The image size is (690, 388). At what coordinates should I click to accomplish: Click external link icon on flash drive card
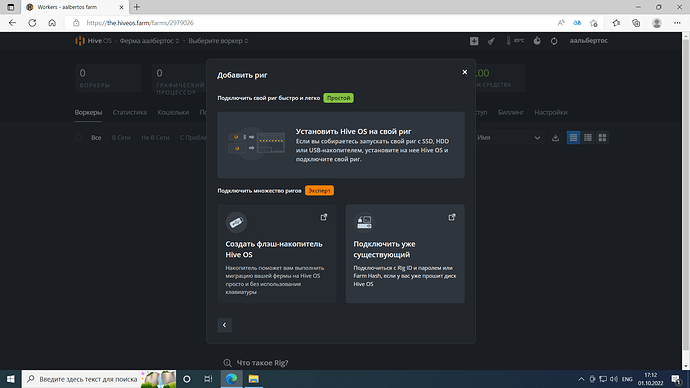tap(324, 217)
